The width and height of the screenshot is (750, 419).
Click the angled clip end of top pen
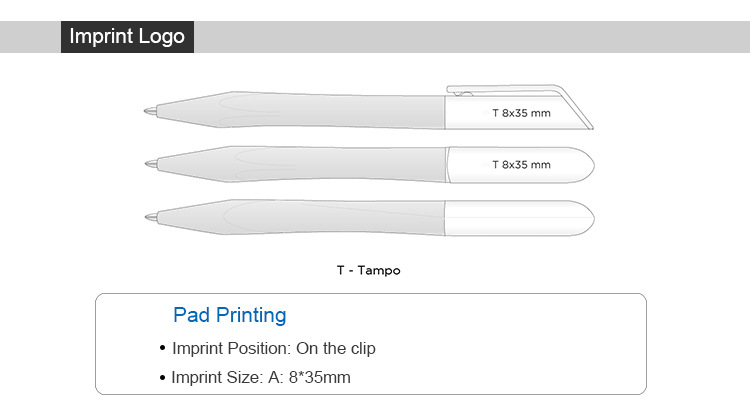(574, 108)
